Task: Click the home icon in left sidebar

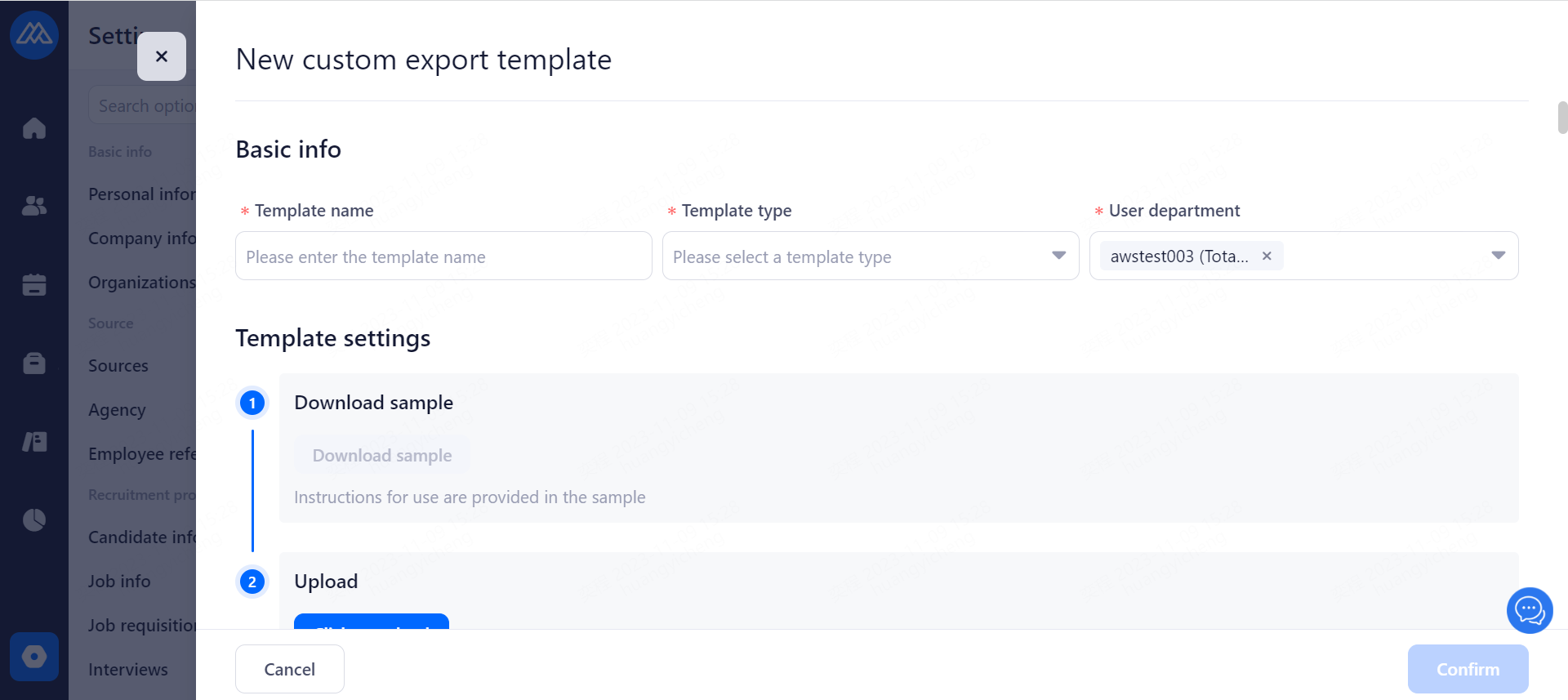Action: coord(34,128)
